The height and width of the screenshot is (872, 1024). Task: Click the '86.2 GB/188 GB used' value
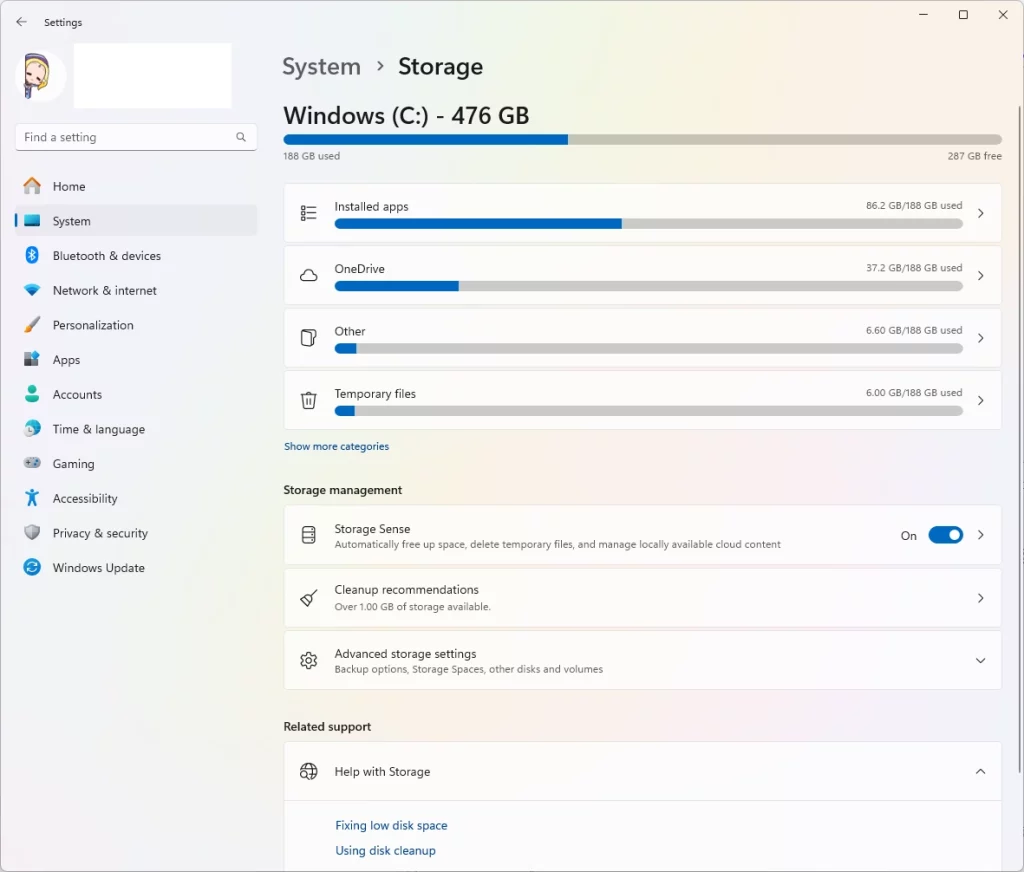point(914,205)
